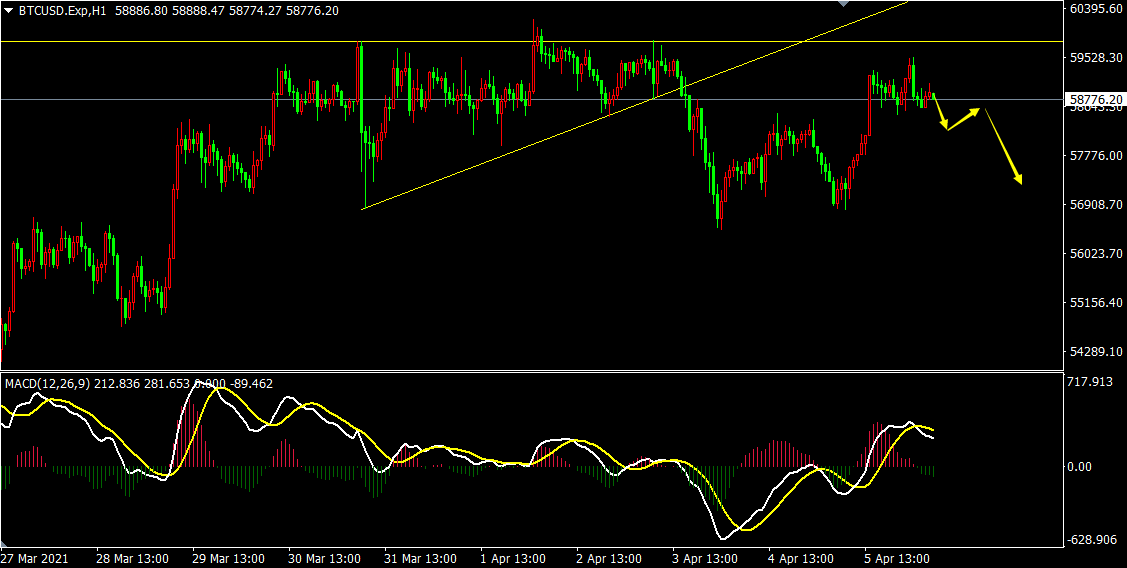Click price axis label 56908.70
1127x568 pixels.
(1096, 205)
